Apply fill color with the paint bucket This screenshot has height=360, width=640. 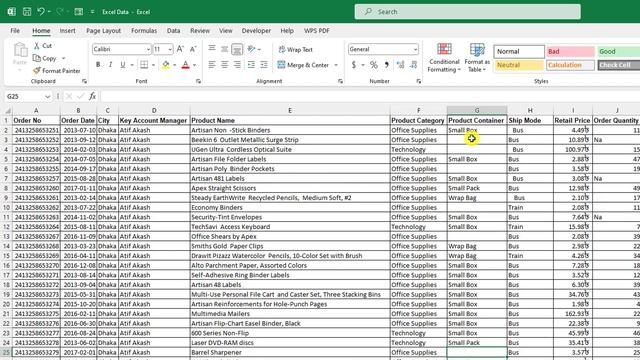(x=166, y=65)
